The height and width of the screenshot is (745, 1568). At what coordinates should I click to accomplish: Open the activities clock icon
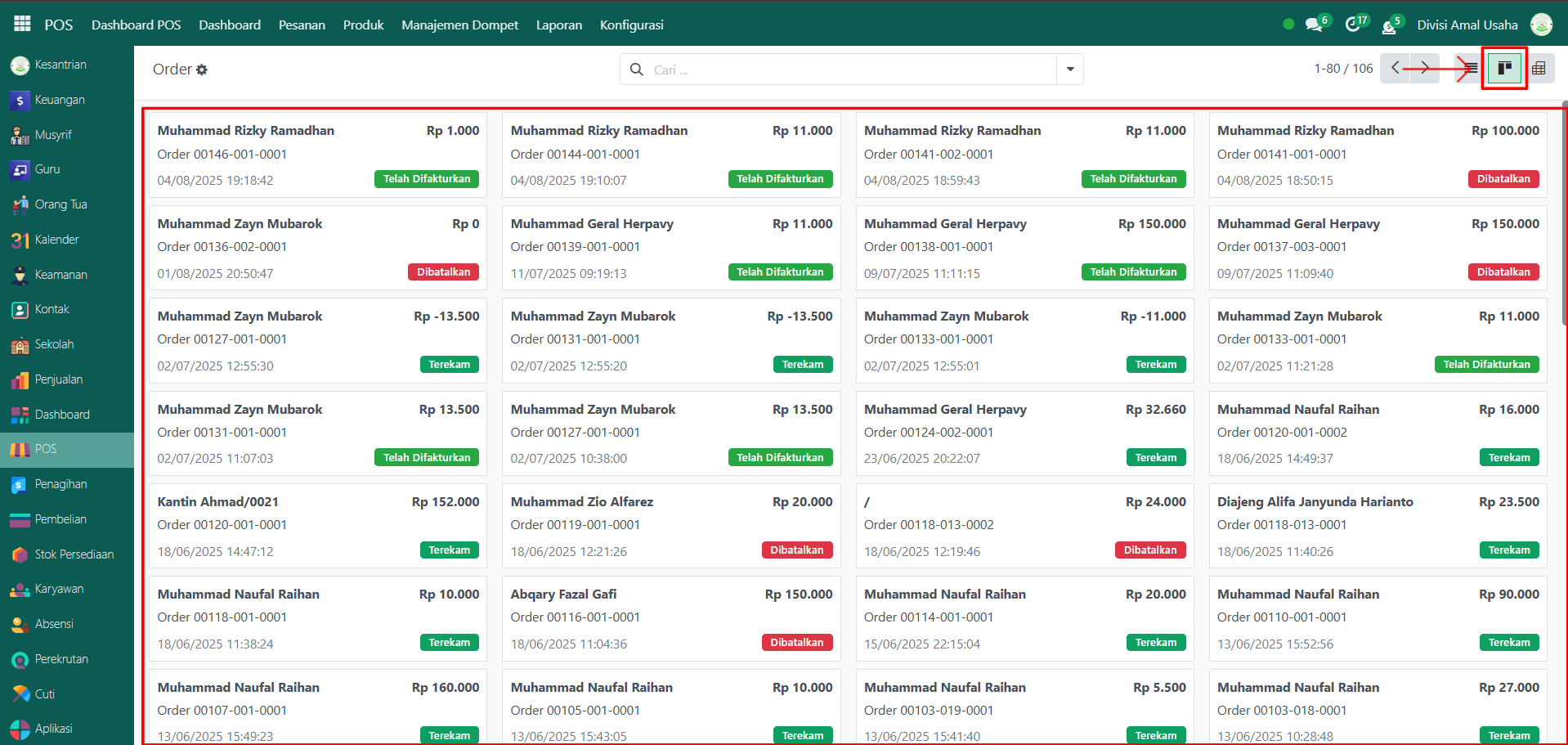[x=1353, y=25]
